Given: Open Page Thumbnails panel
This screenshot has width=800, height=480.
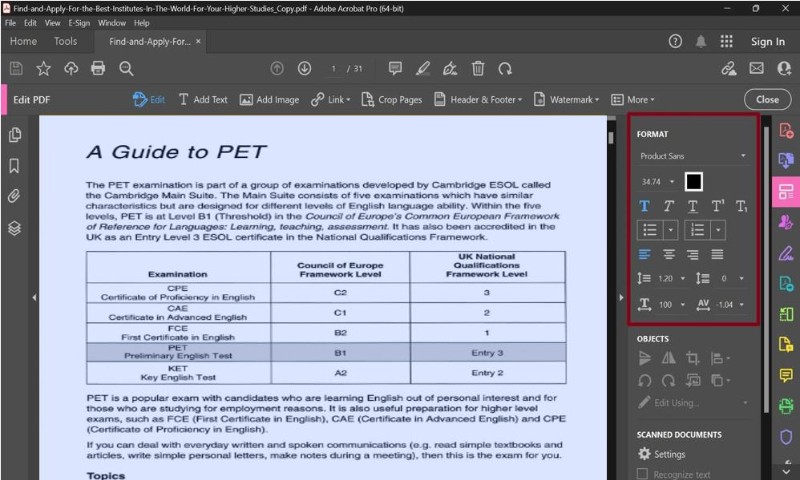Looking at the screenshot, I should coord(15,135).
